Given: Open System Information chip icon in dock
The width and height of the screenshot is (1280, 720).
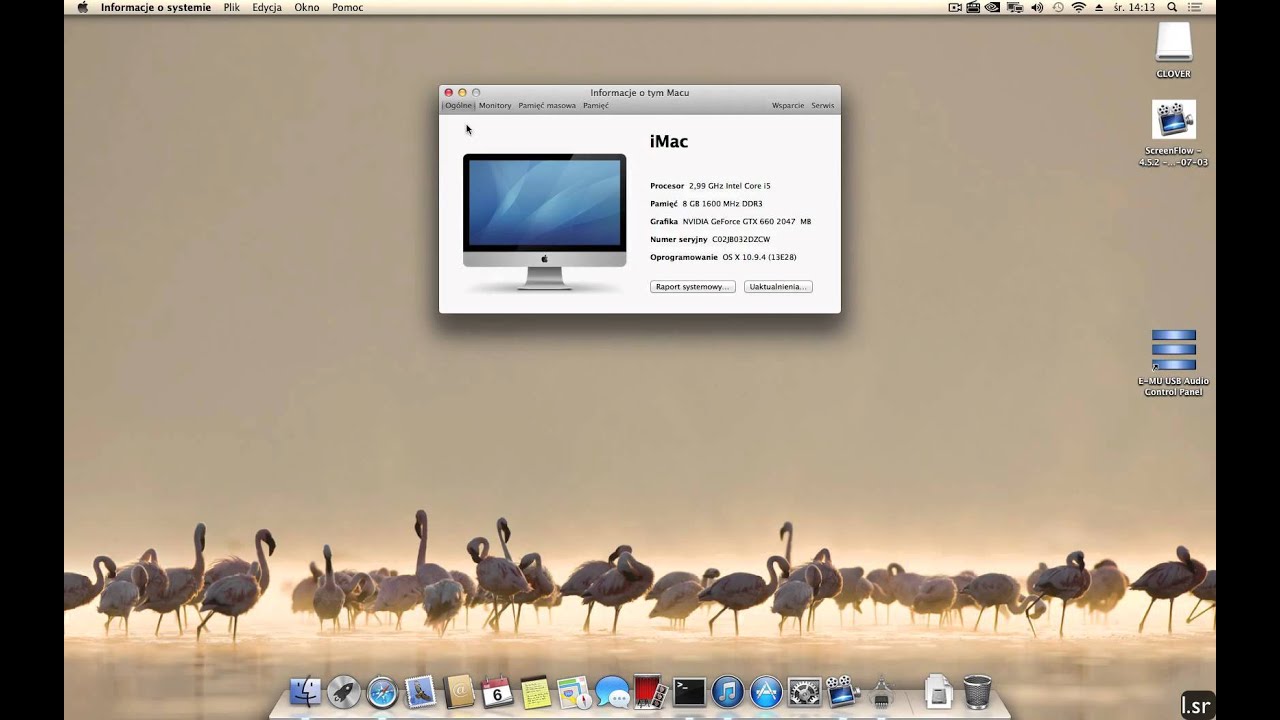Looking at the screenshot, I should (881, 691).
